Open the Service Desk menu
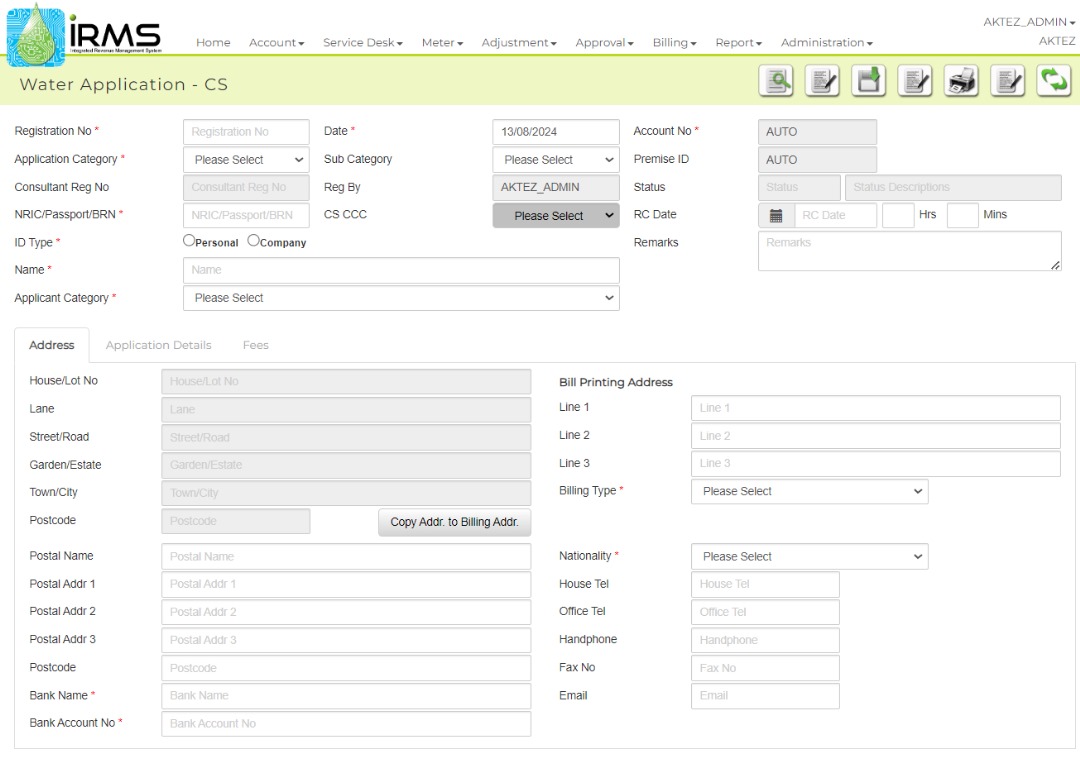The height and width of the screenshot is (758, 1080). [x=363, y=43]
